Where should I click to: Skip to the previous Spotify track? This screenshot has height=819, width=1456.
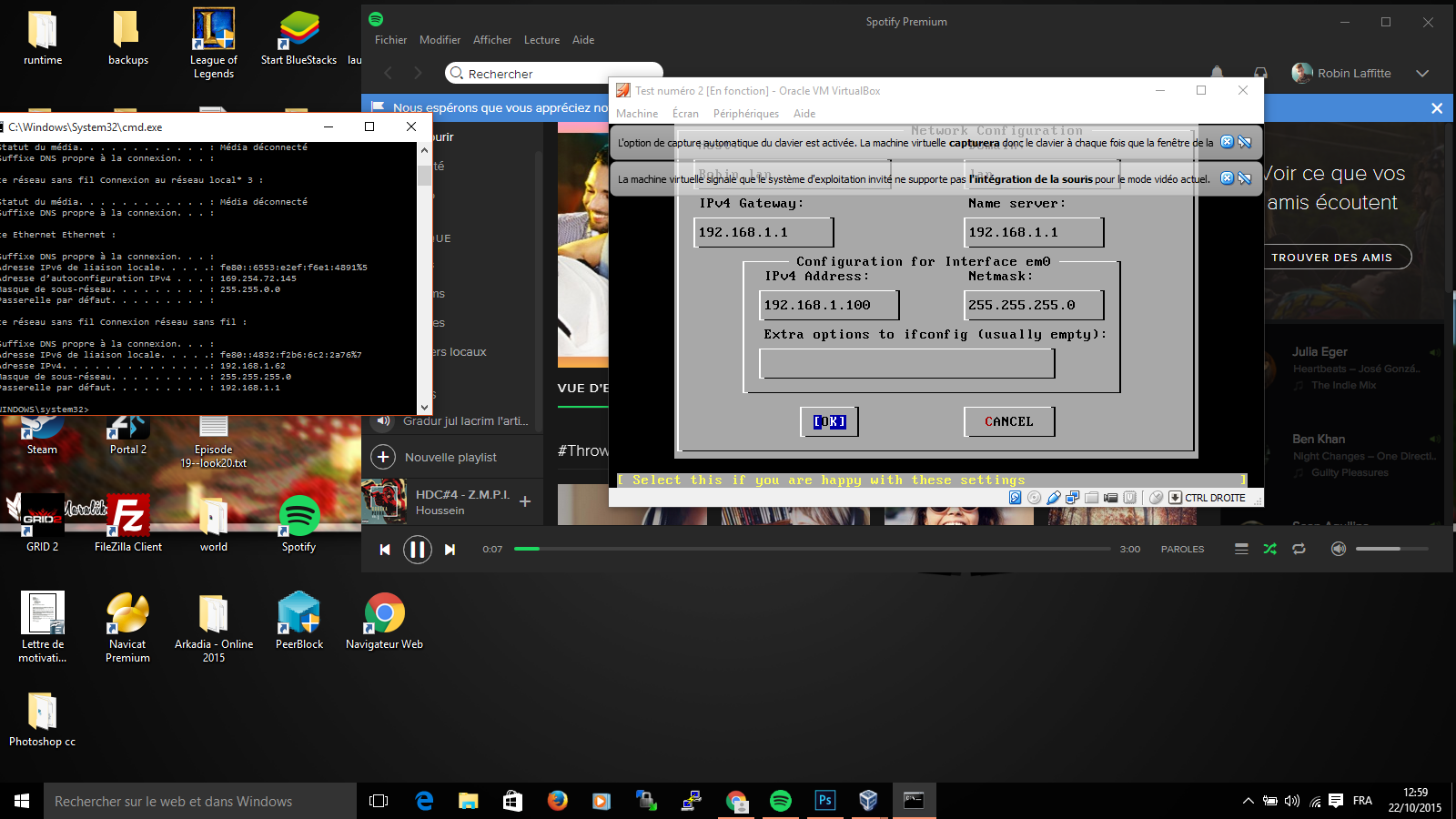tap(385, 550)
